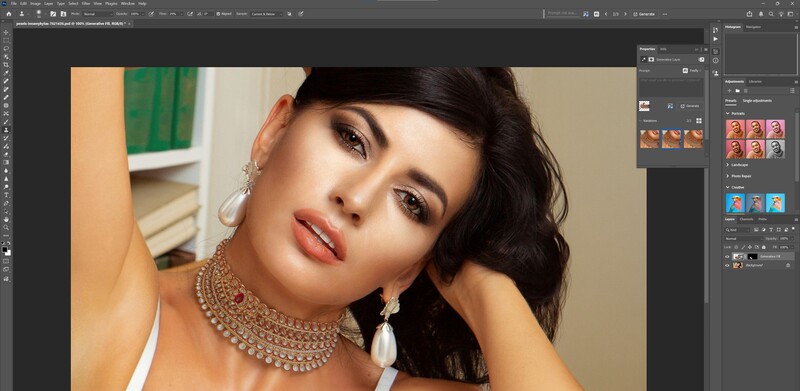This screenshot has height=391, width=800.
Task: Go to next variation arrow
Action: click(625, 14)
